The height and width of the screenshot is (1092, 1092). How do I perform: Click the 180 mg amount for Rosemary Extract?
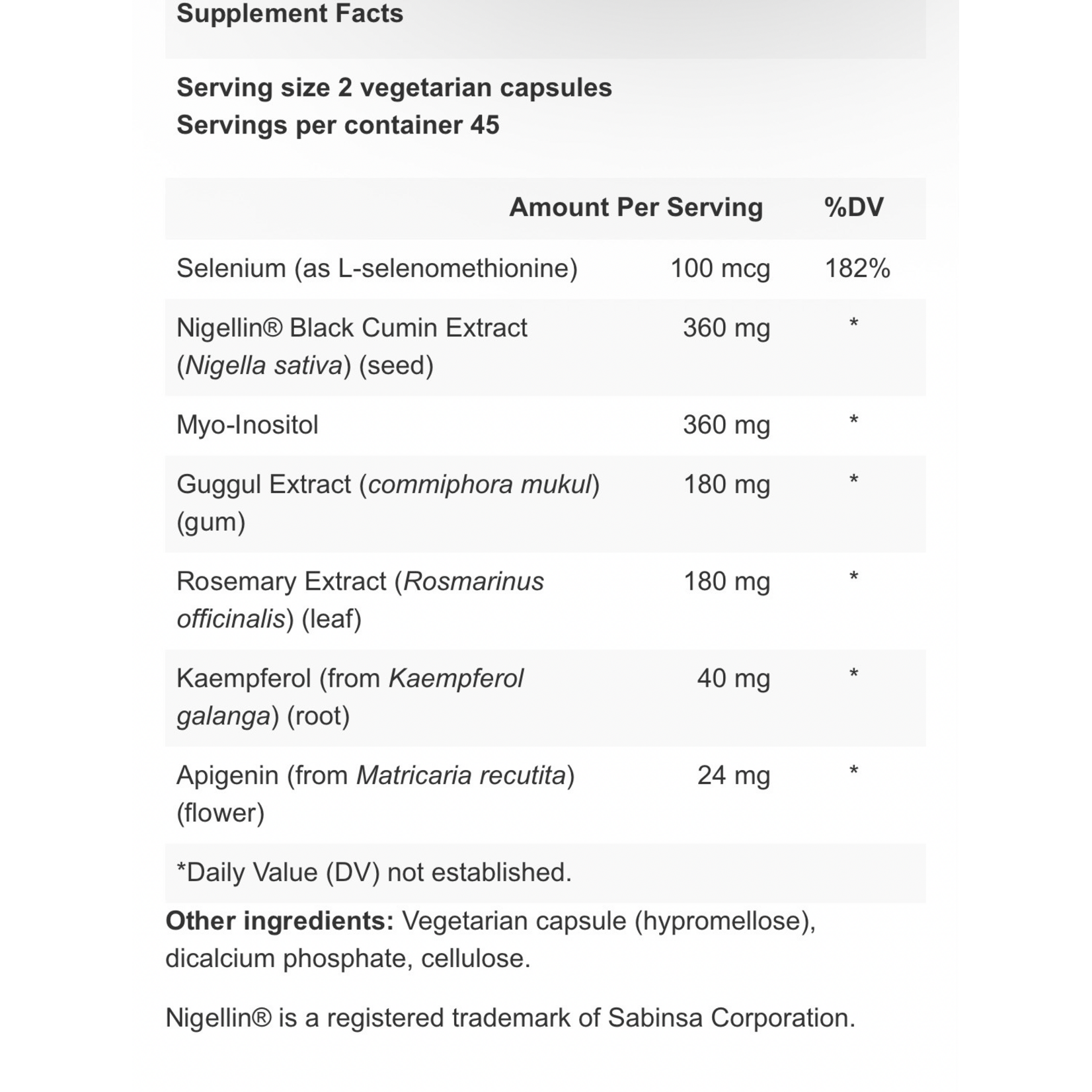click(726, 582)
